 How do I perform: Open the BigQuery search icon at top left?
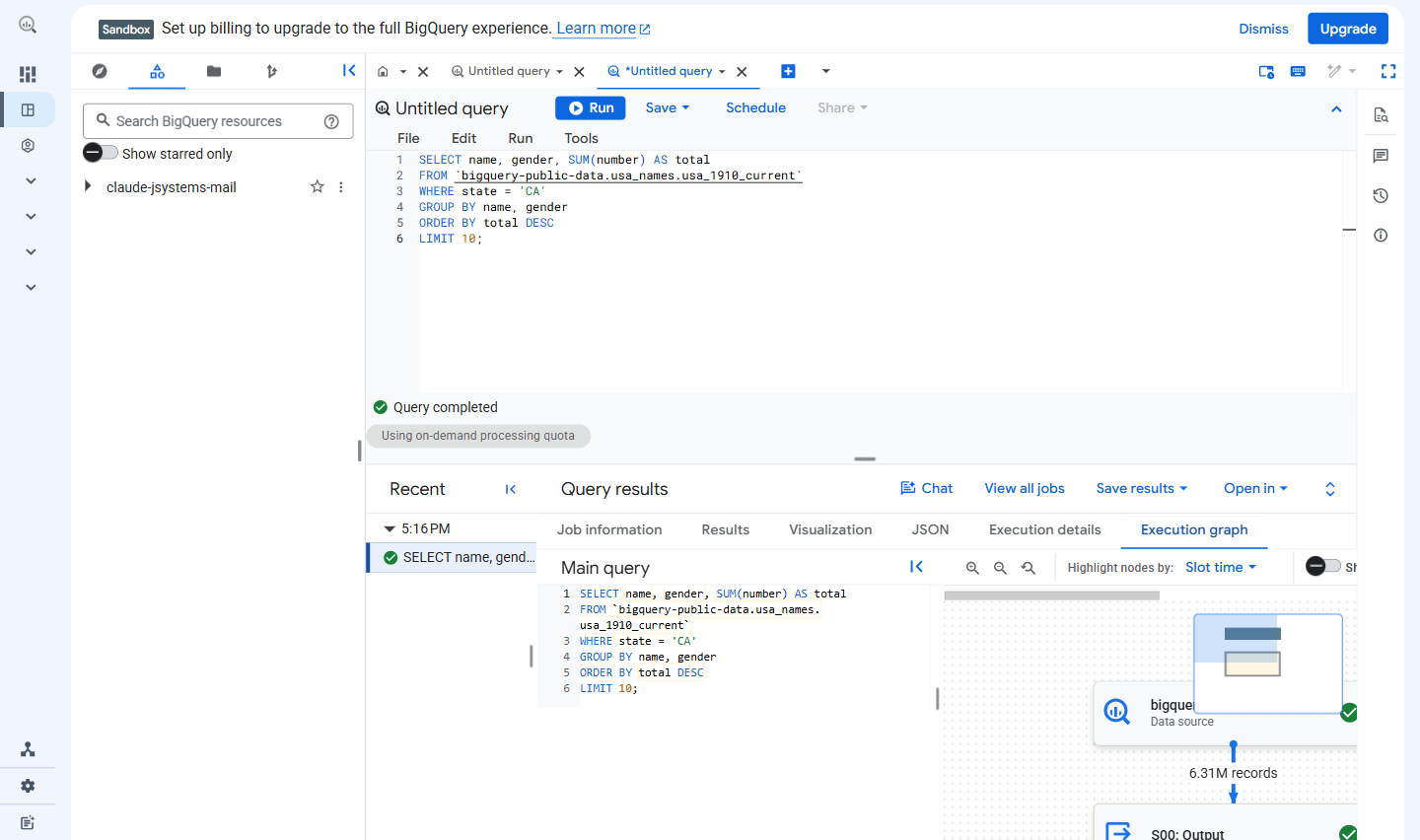(x=28, y=26)
